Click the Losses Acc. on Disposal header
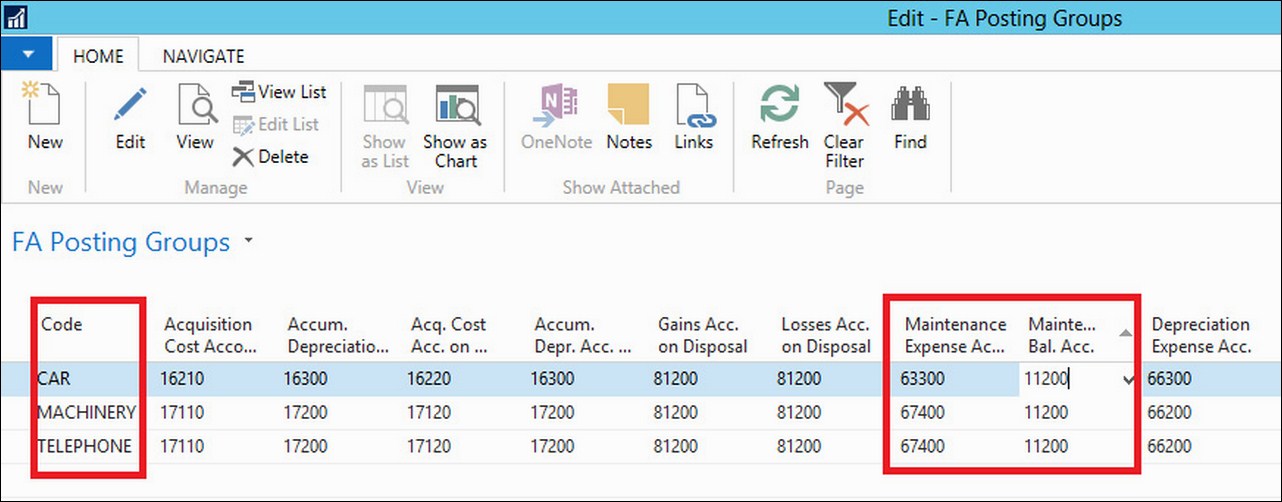Viewport: 1282px width, 502px height. (826, 336)
